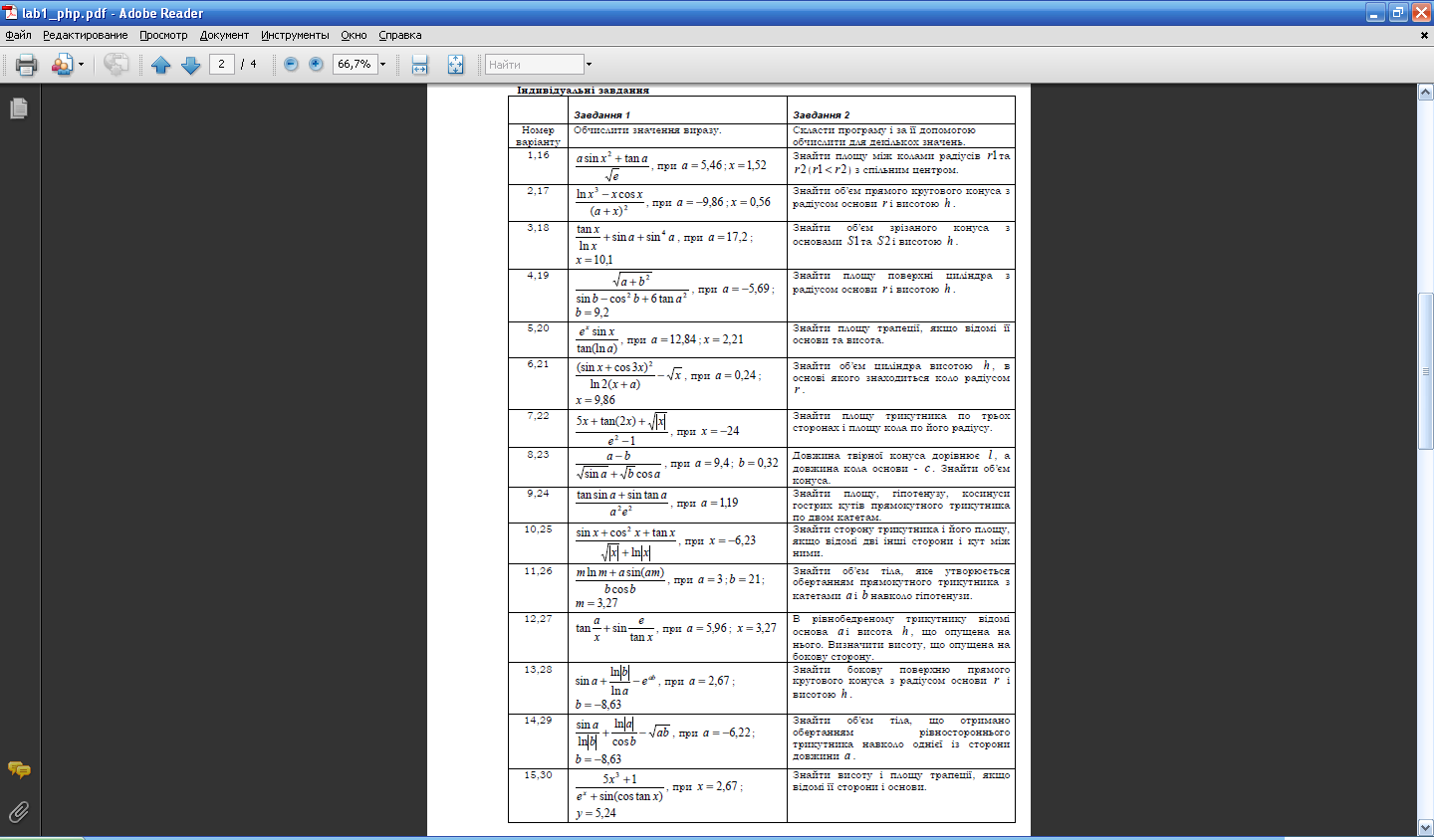Enable fit-width scrolling page view icon
Viewport: 1434px width, 840px height.
(419, 65)
